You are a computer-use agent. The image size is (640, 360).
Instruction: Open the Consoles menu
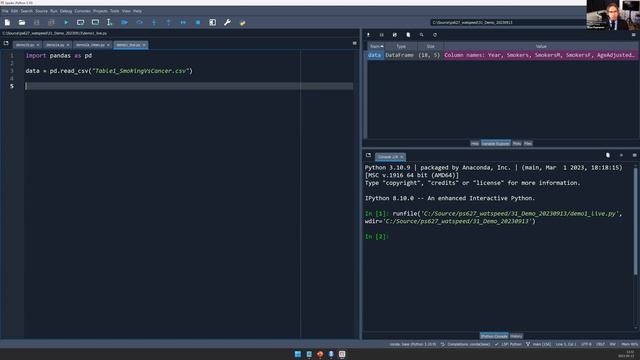tap(82, 11)
